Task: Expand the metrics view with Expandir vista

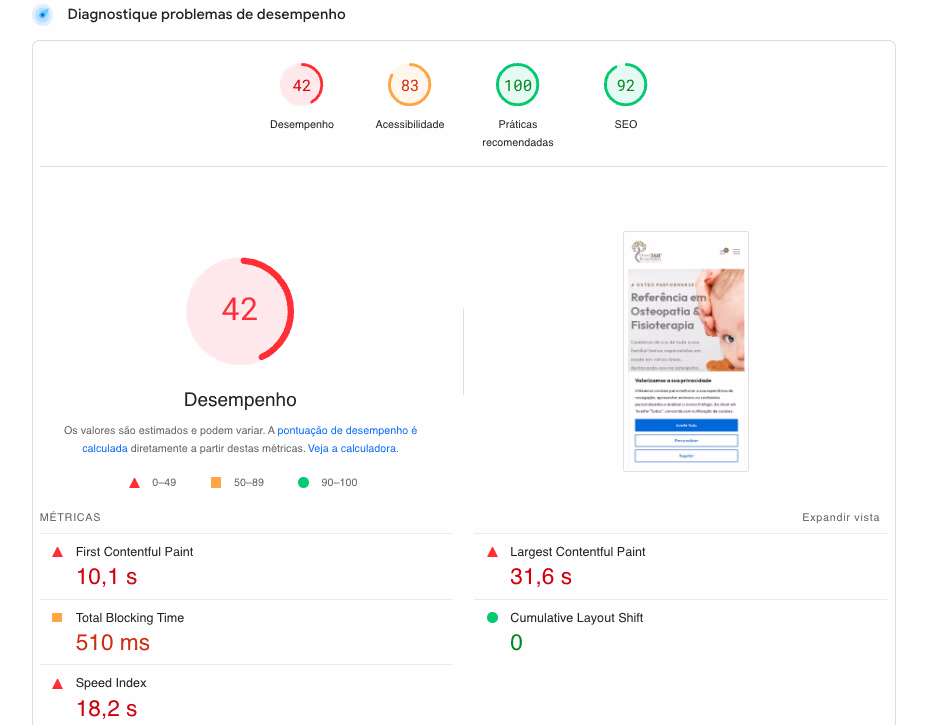Action: click(x=840, y=518)
